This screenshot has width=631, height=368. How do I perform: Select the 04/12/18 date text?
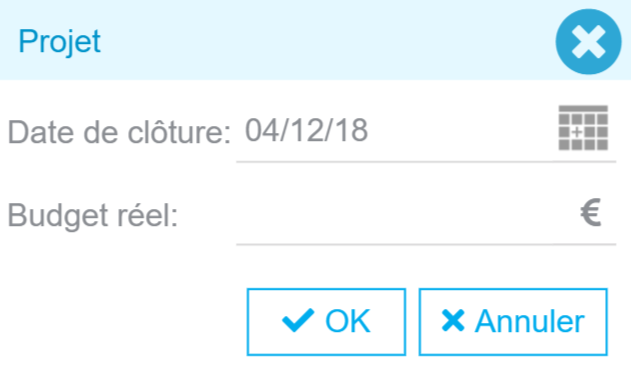click(x=307, y=130)
